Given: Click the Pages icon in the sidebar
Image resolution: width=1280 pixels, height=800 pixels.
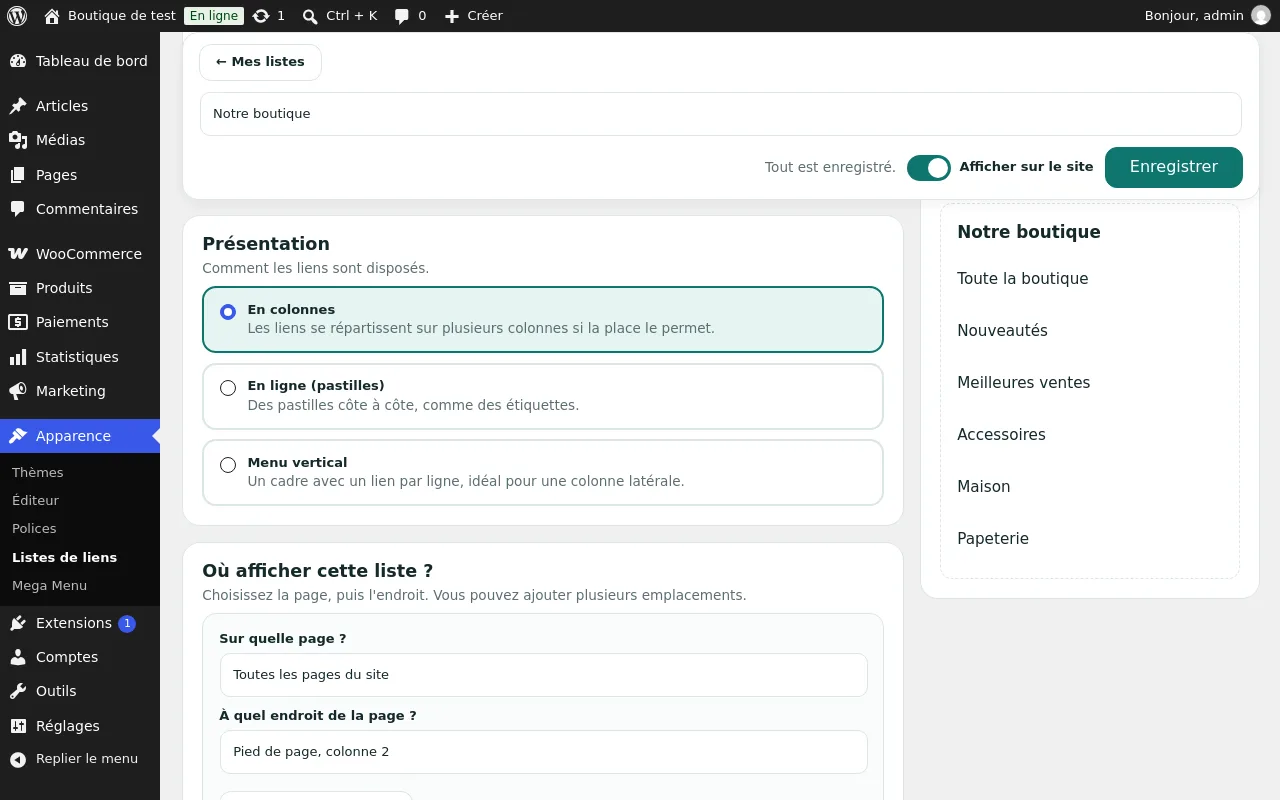Looking at the screenshot, I should 18,175.
